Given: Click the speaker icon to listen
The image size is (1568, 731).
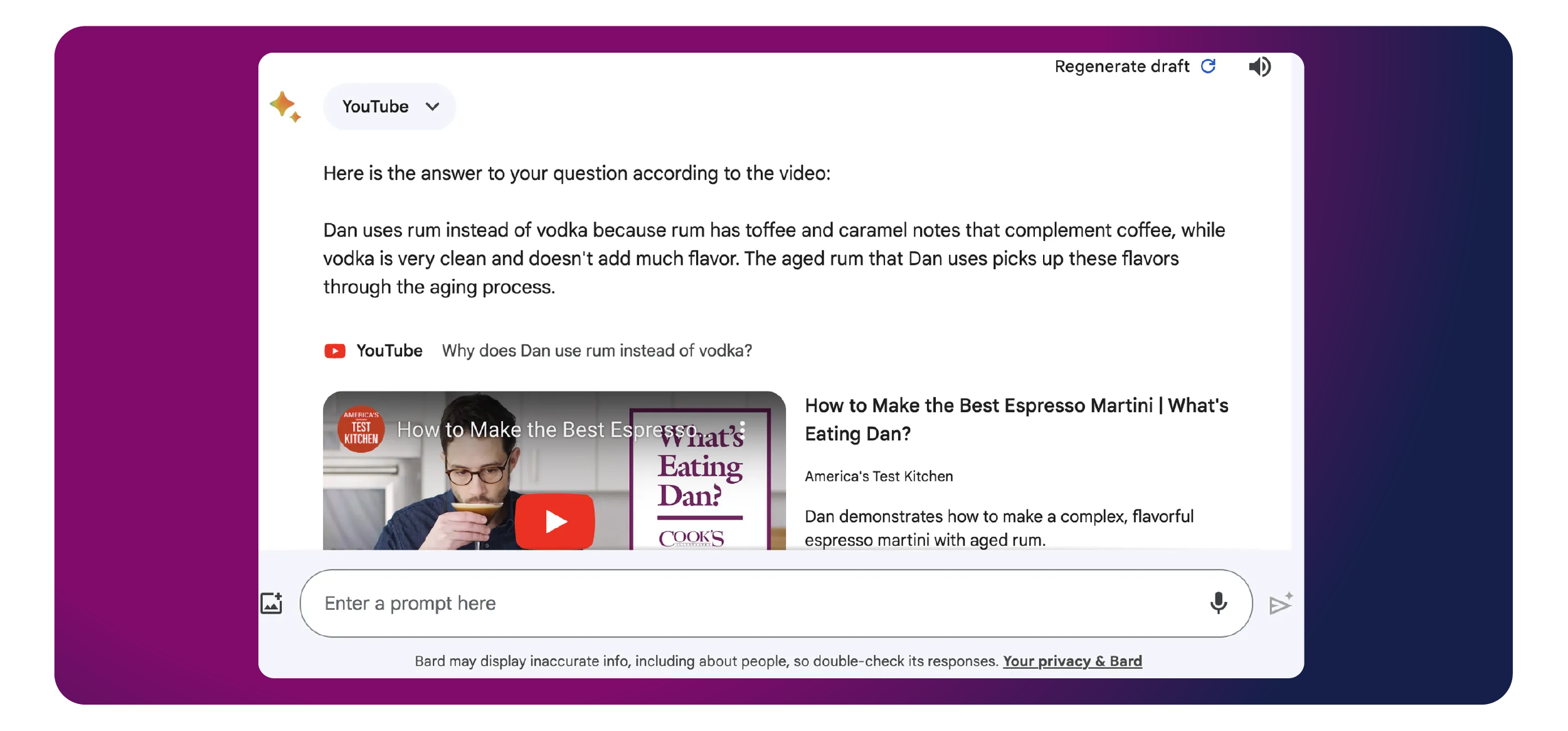Looking at the screenshot, I should click(1259, 67).
